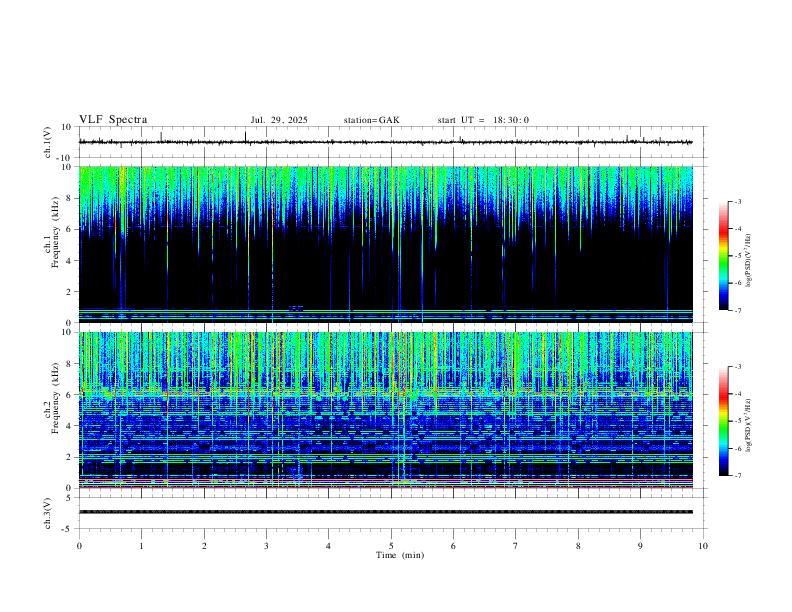Click the "-3" tick on ch.1 color bar

(x=737, y=201)
